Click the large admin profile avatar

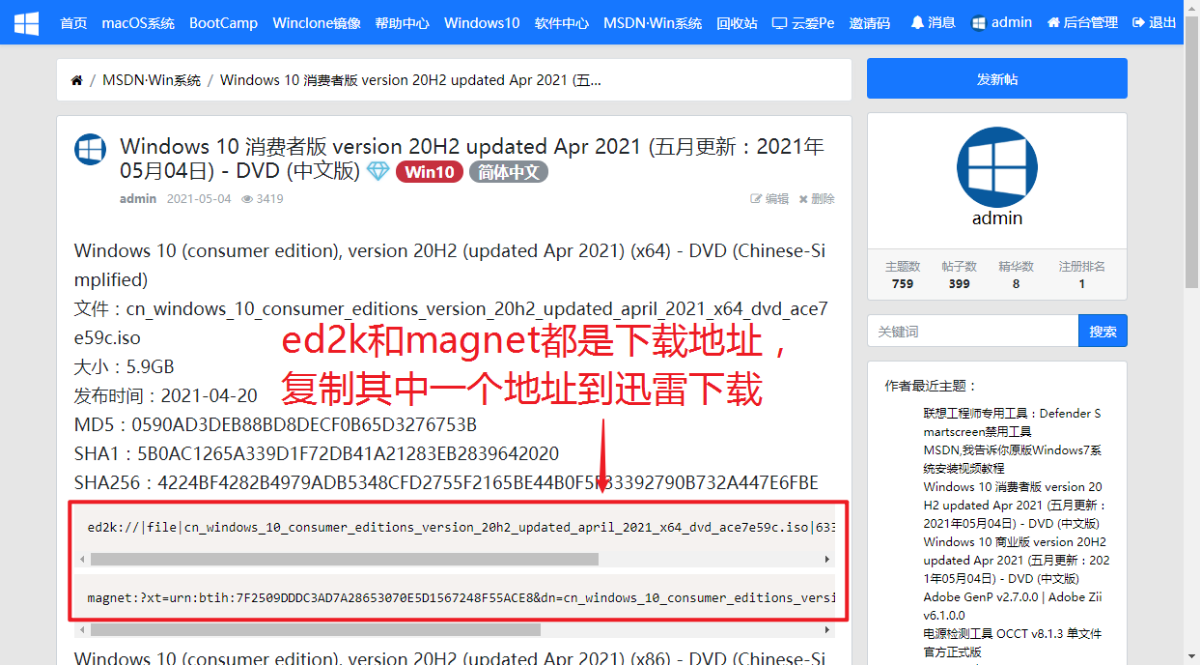pos(997,167)
